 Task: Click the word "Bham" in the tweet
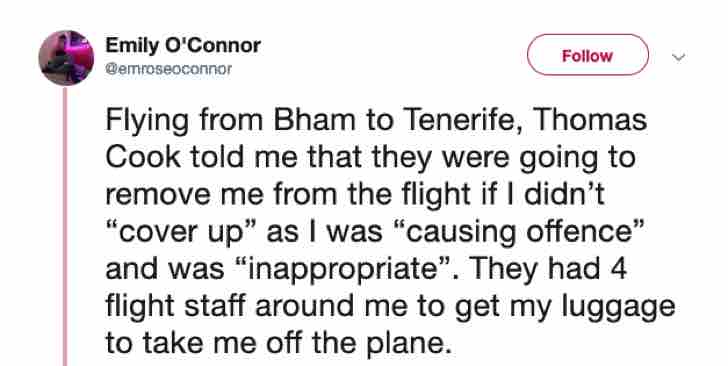[x=313, y=119]
